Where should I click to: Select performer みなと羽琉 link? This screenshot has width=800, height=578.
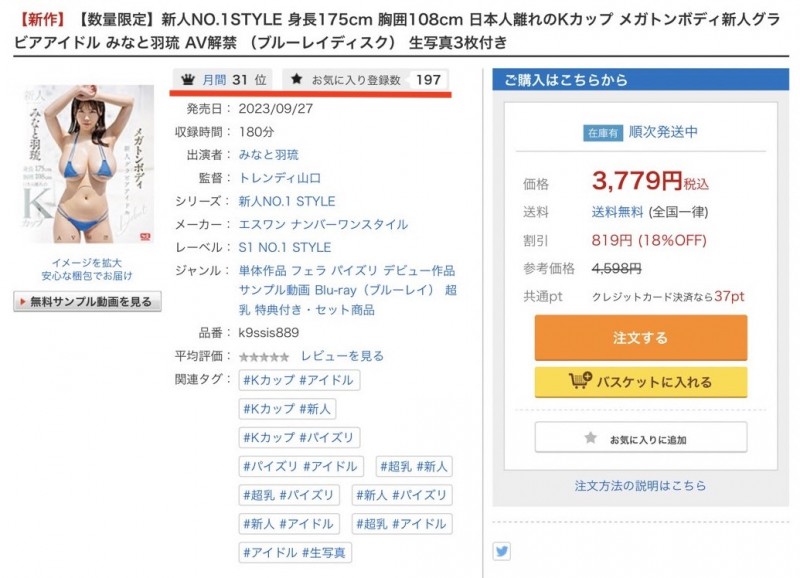(x=269, y=154)
